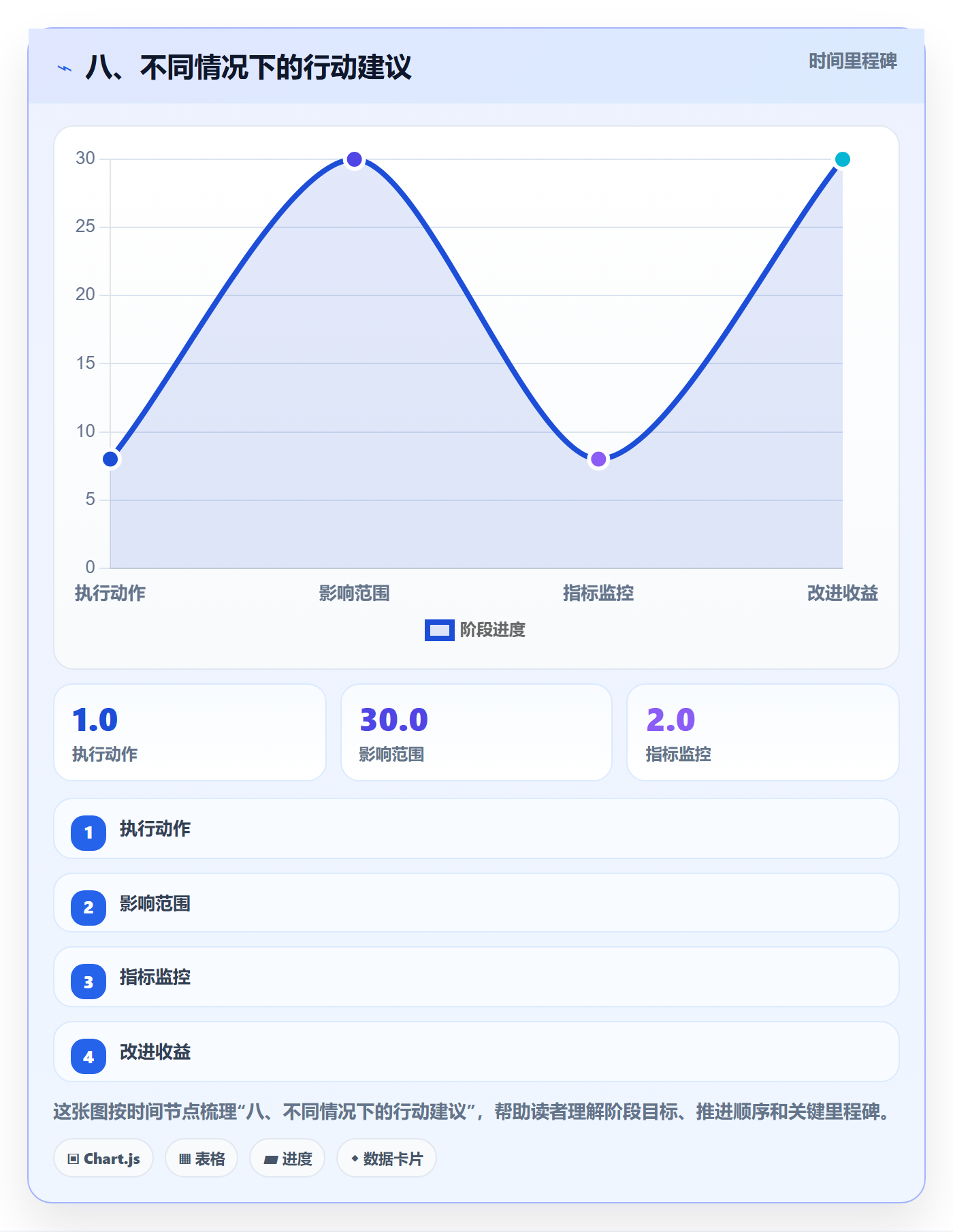Click the y-axis value 15
953x1232 pixels.
pyautogui.click(x=85, y=363)
